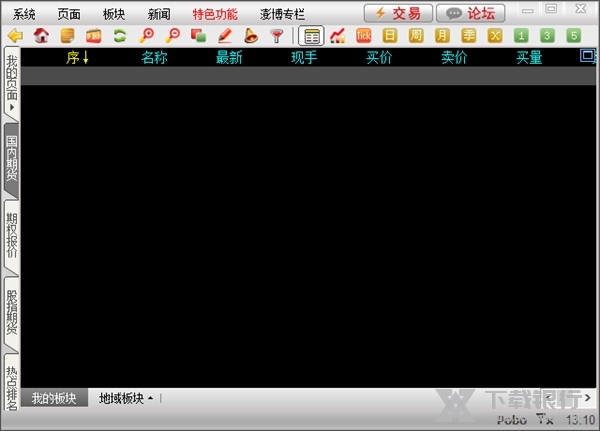Image resolution: width=600 pixels, height=431 pixels.
Task: Zoom out with magnifier minus icon
Action: point(173,36)
